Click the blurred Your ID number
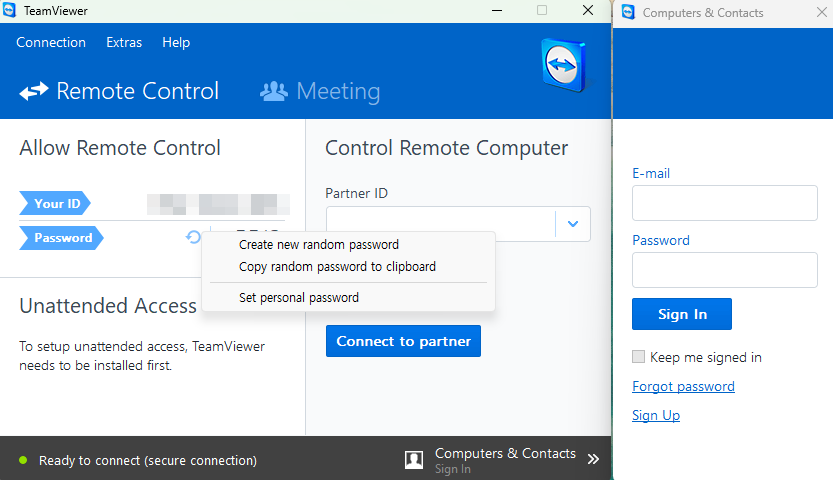The width and height of the screenshot is (833, 480). pos(218,204)
